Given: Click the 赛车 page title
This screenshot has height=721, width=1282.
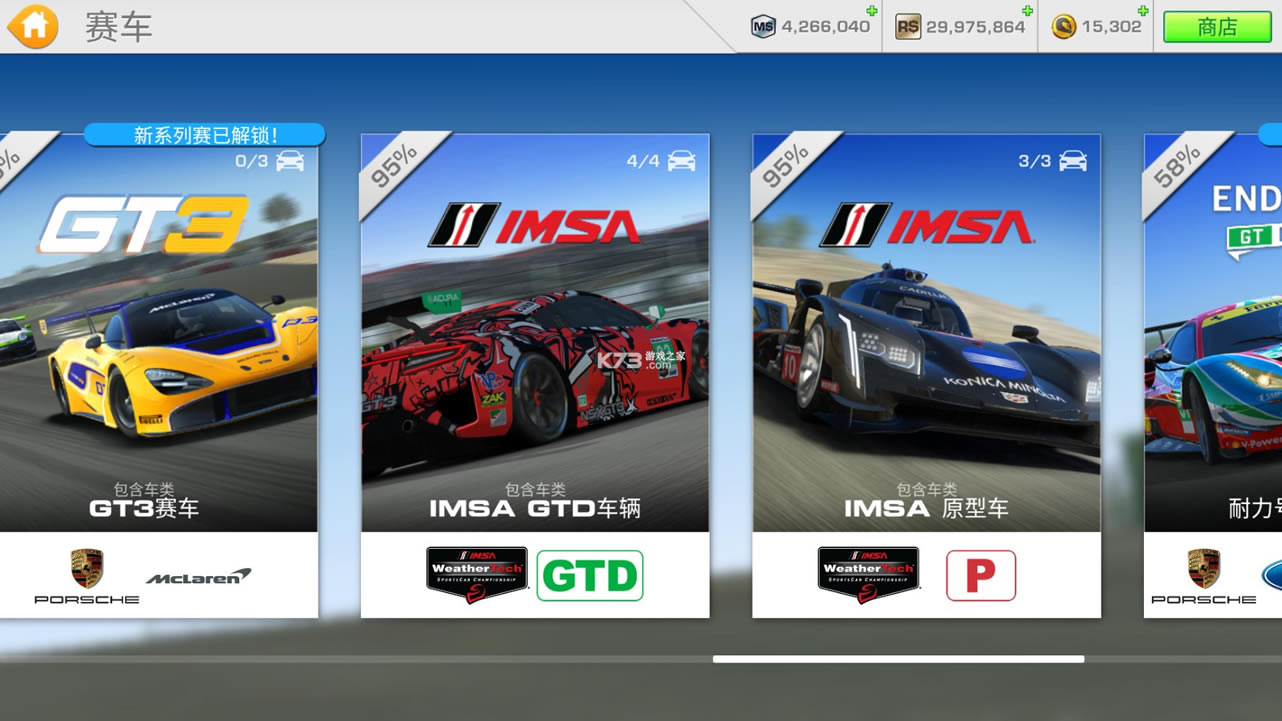Looking at the screenshot, I should click(x=120, y=26).
